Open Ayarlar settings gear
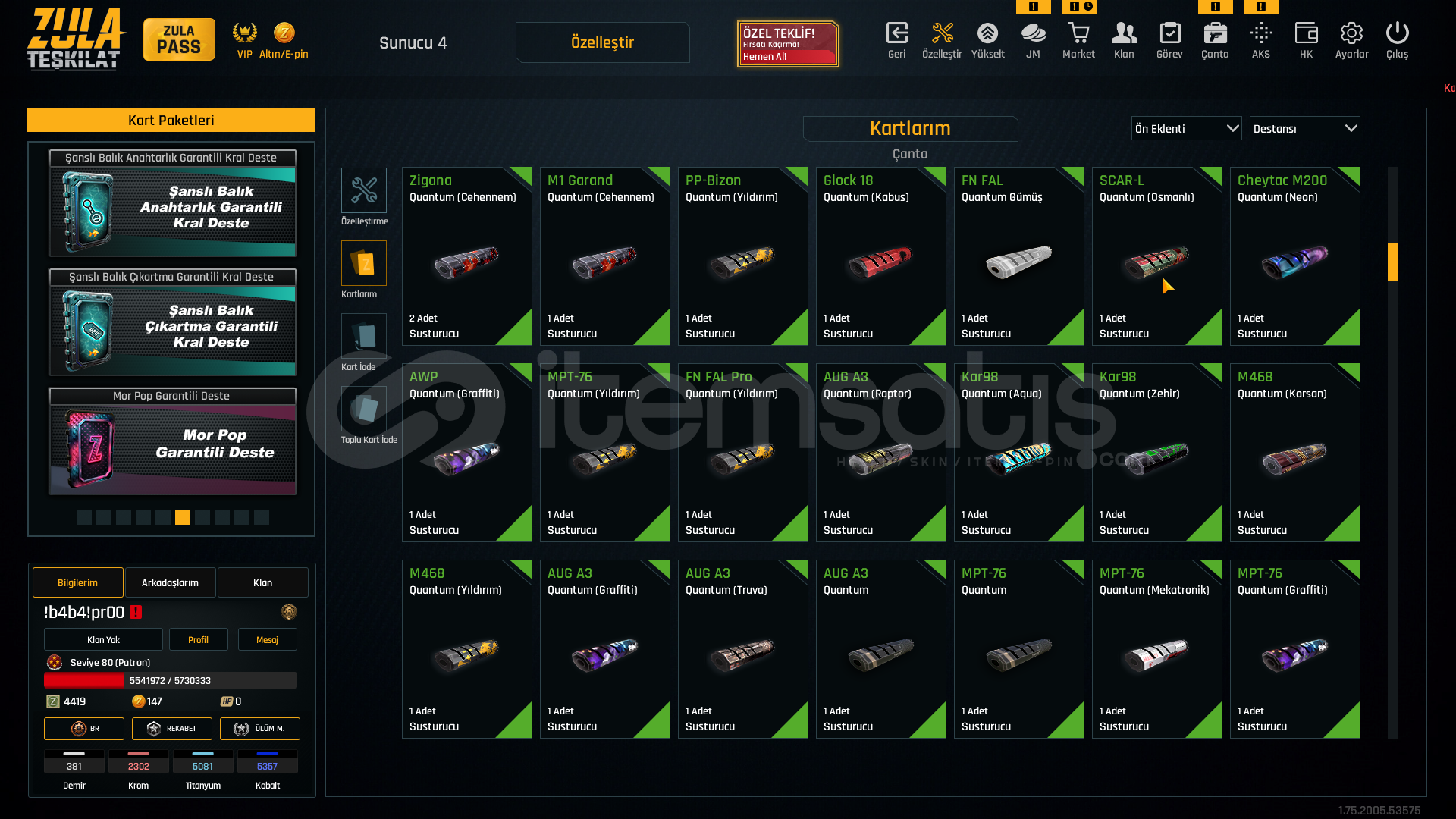This screenshot has width=1456, height=819. pos(1351,33)
